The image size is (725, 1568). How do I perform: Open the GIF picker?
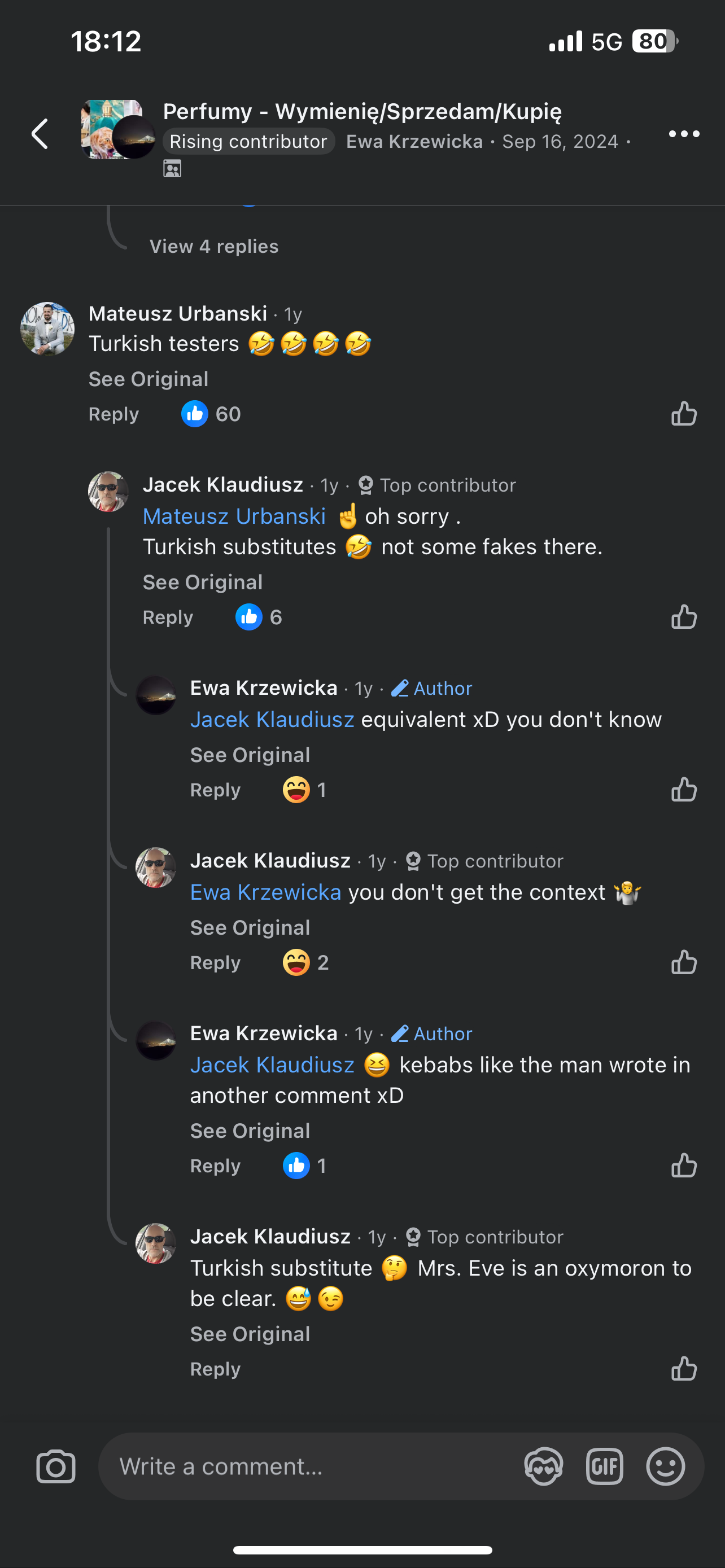tap(604, 1466)
